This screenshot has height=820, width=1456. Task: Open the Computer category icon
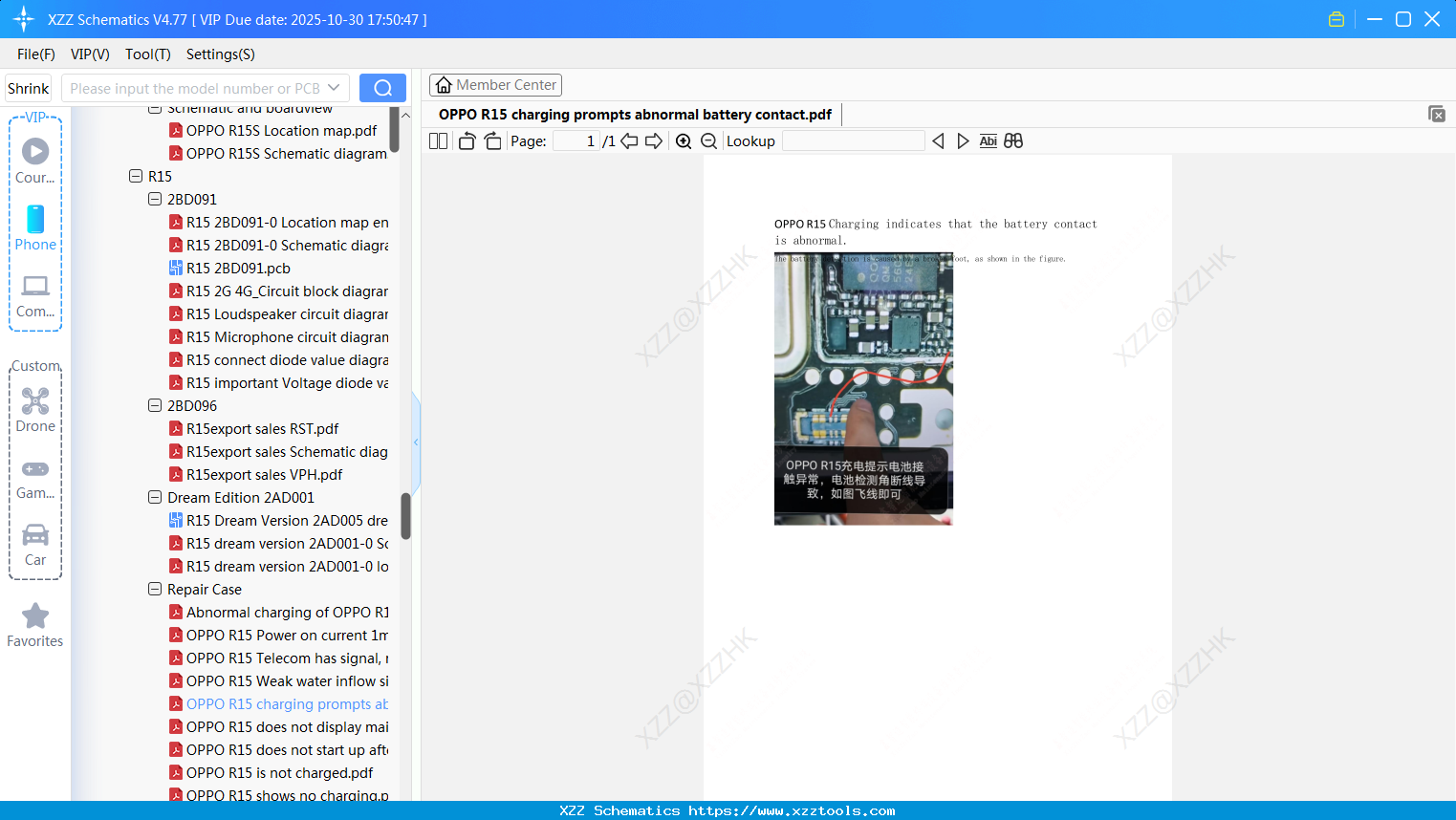(35, 295)
